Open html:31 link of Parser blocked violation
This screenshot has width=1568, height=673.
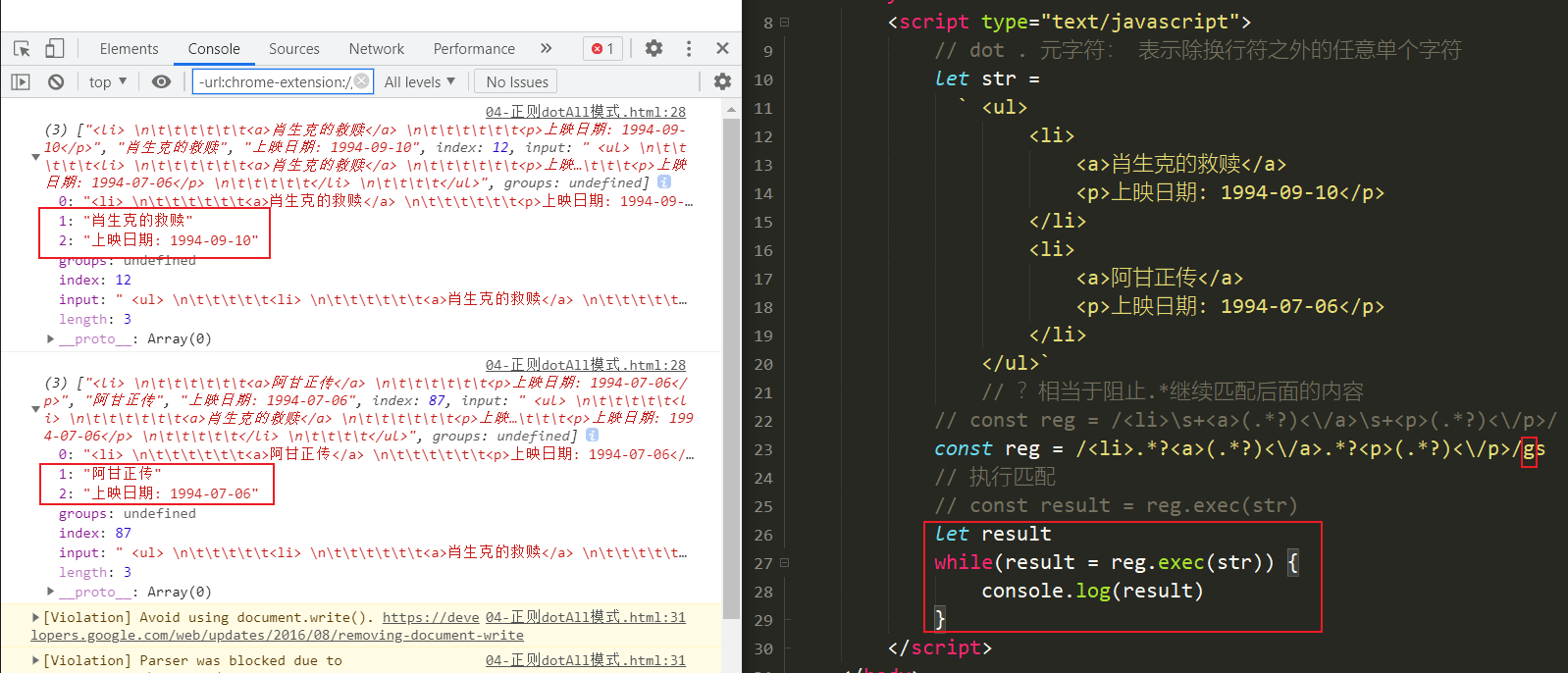[x=586, y=660]
